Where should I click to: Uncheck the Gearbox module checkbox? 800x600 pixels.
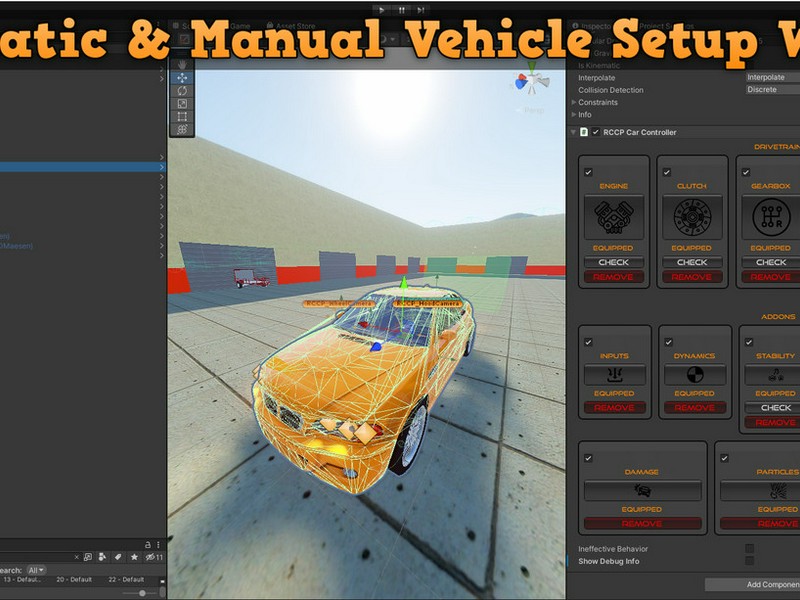pos(746,172)
